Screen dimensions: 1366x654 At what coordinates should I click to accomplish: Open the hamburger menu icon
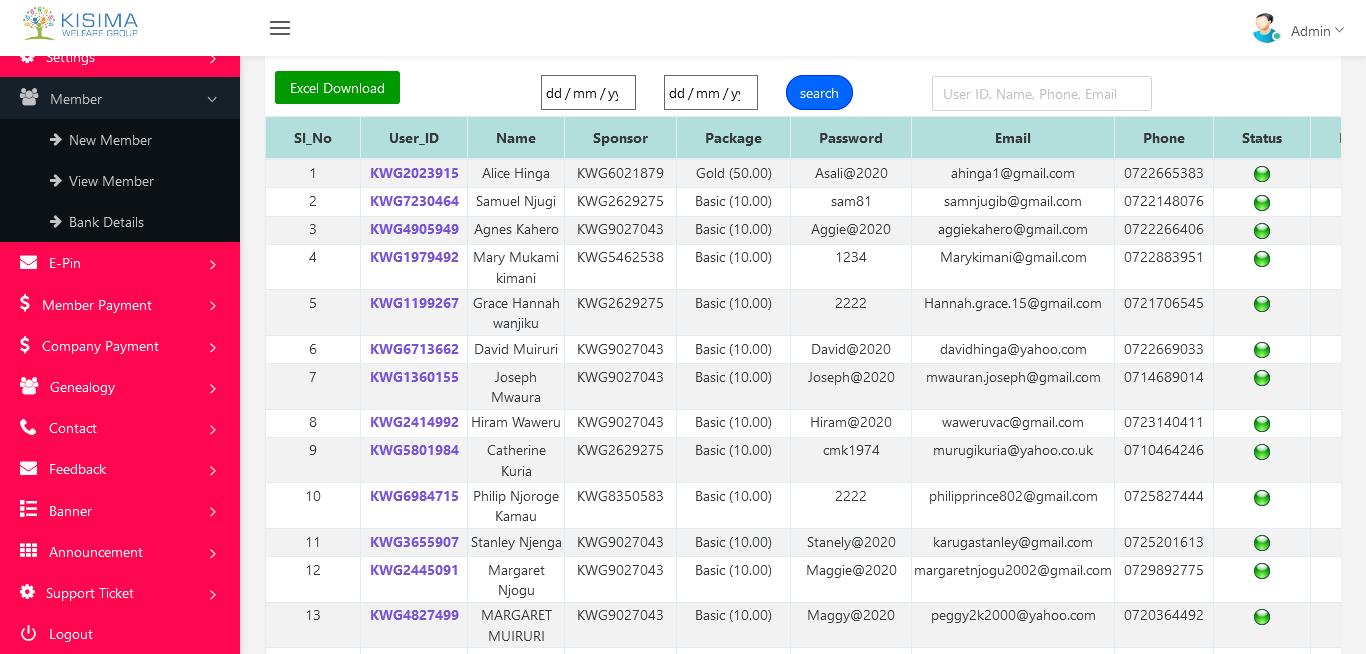[x=280, y=28]
